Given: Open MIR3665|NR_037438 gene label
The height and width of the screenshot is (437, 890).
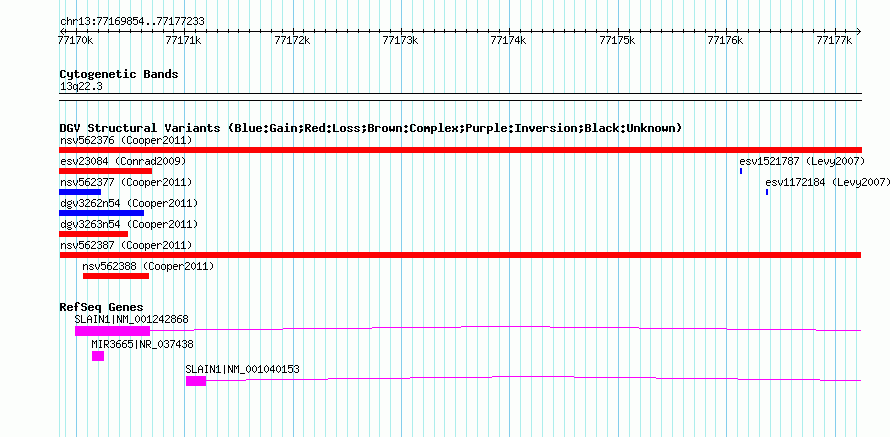Looking at the screenshot, I should 142,344.
